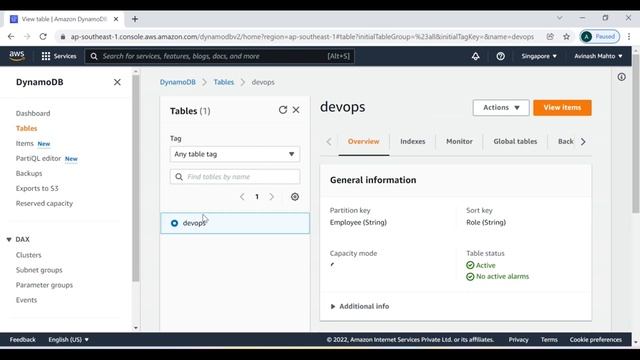The width and height of the screenshot is (640, 360).
Task: Open the English (US) language menu
Action: point(68,340)
